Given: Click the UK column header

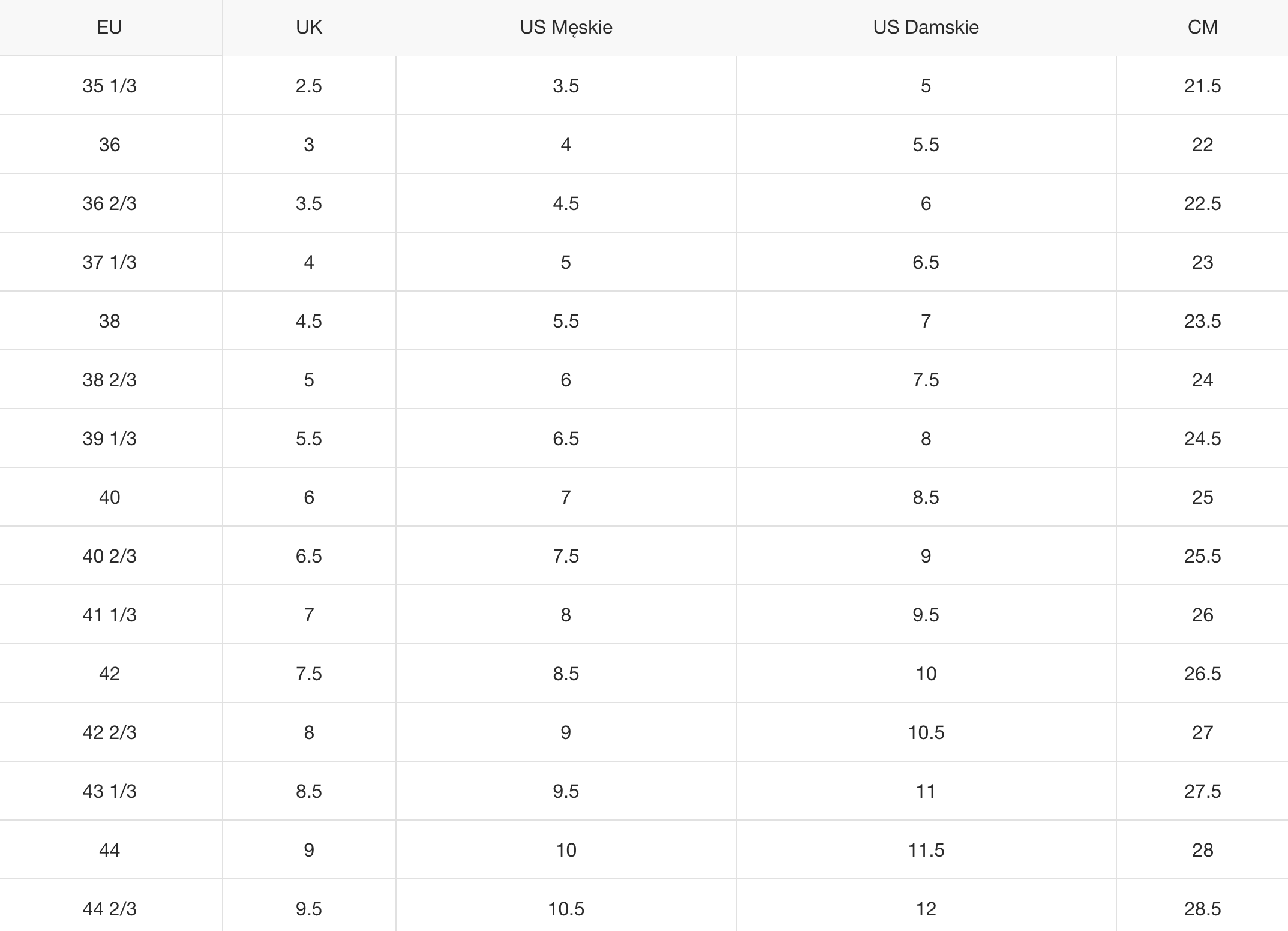Looking at the screenshot, I should tap(309, 27).
